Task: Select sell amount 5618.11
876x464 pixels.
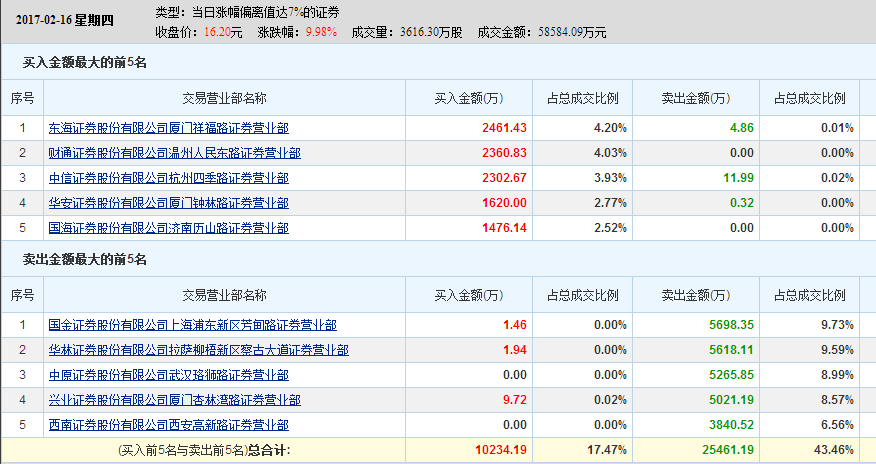Action: [x=732, y=350]
